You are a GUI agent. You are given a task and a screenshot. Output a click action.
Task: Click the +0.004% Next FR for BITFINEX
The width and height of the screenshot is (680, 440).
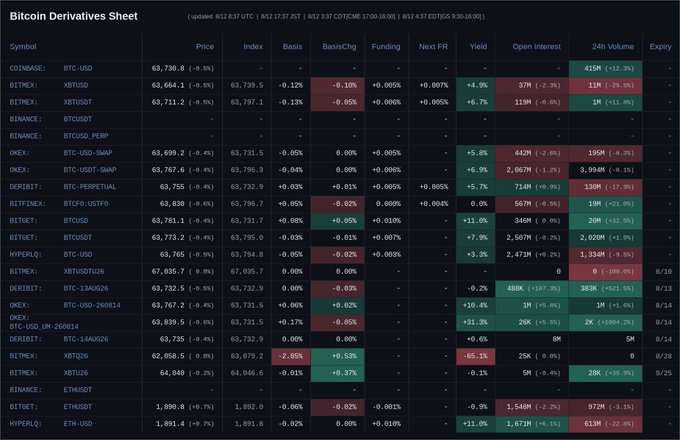pos(434,204)
